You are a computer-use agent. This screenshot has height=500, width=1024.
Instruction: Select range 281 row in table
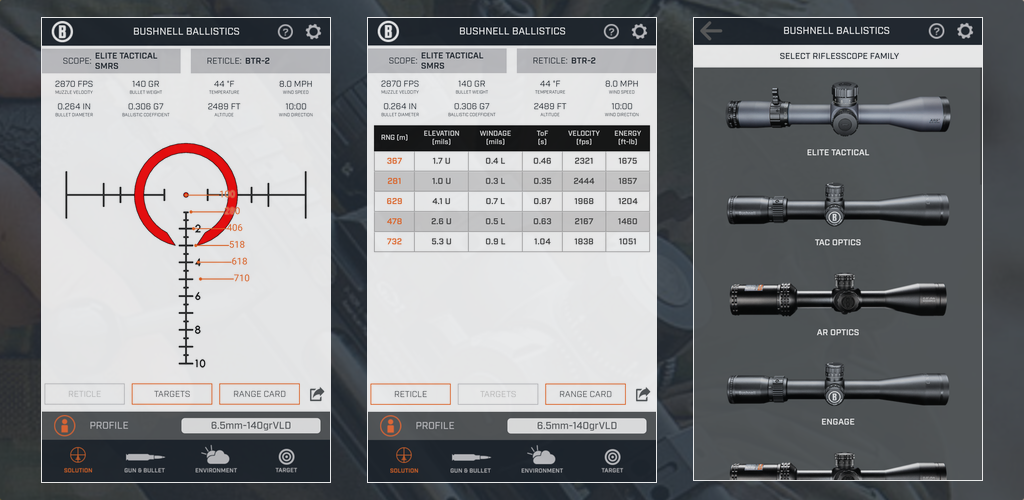coord(512,181)
